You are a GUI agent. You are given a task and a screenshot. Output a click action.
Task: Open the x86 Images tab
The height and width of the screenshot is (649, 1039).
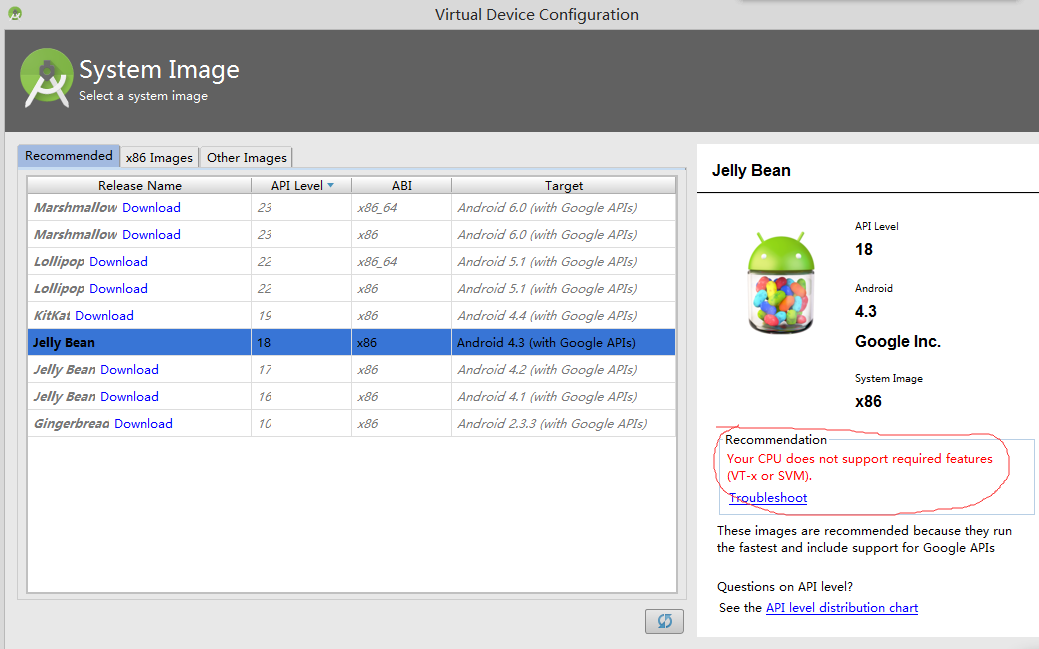coord(159,157)
